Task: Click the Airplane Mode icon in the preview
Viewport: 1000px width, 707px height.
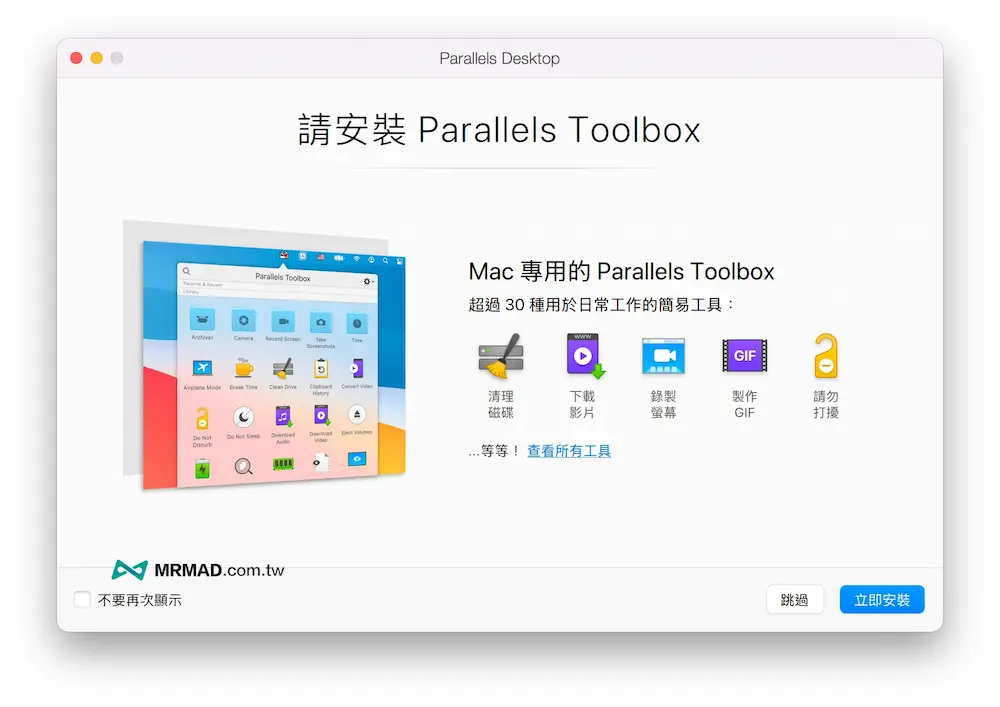Action: [203, 368]
